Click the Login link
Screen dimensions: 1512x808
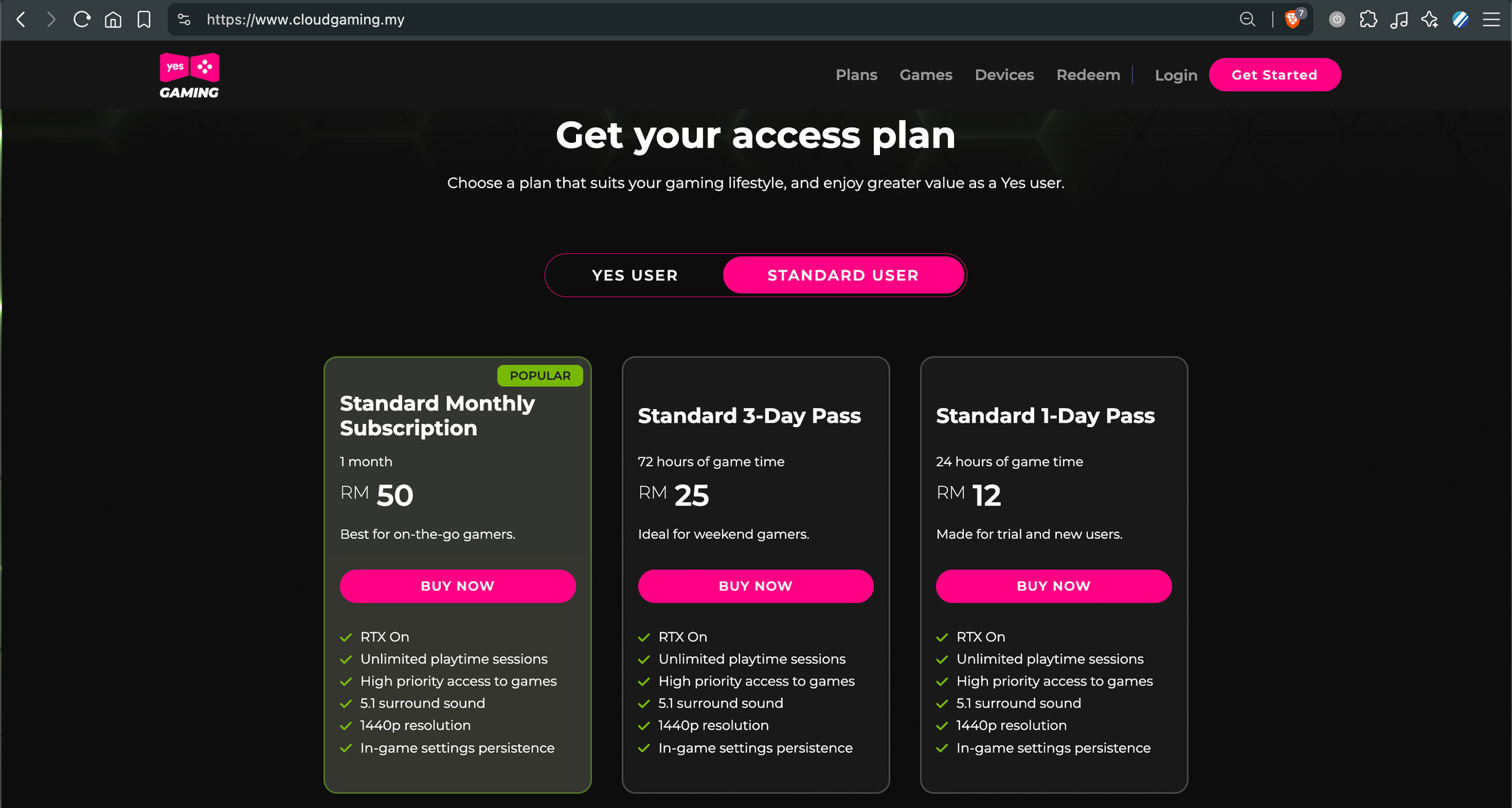[1176, 76]
